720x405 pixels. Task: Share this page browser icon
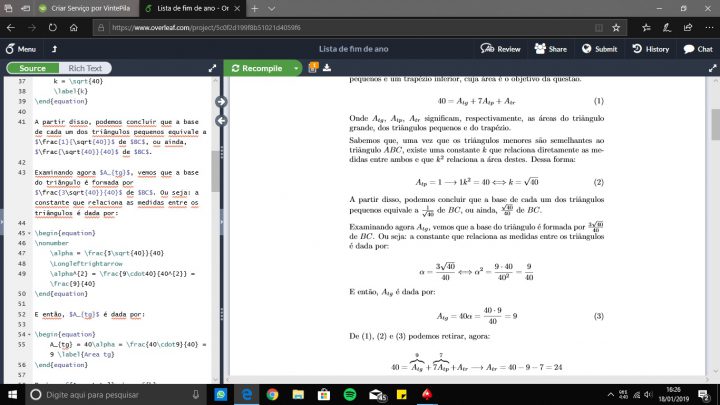pos(688,28)
